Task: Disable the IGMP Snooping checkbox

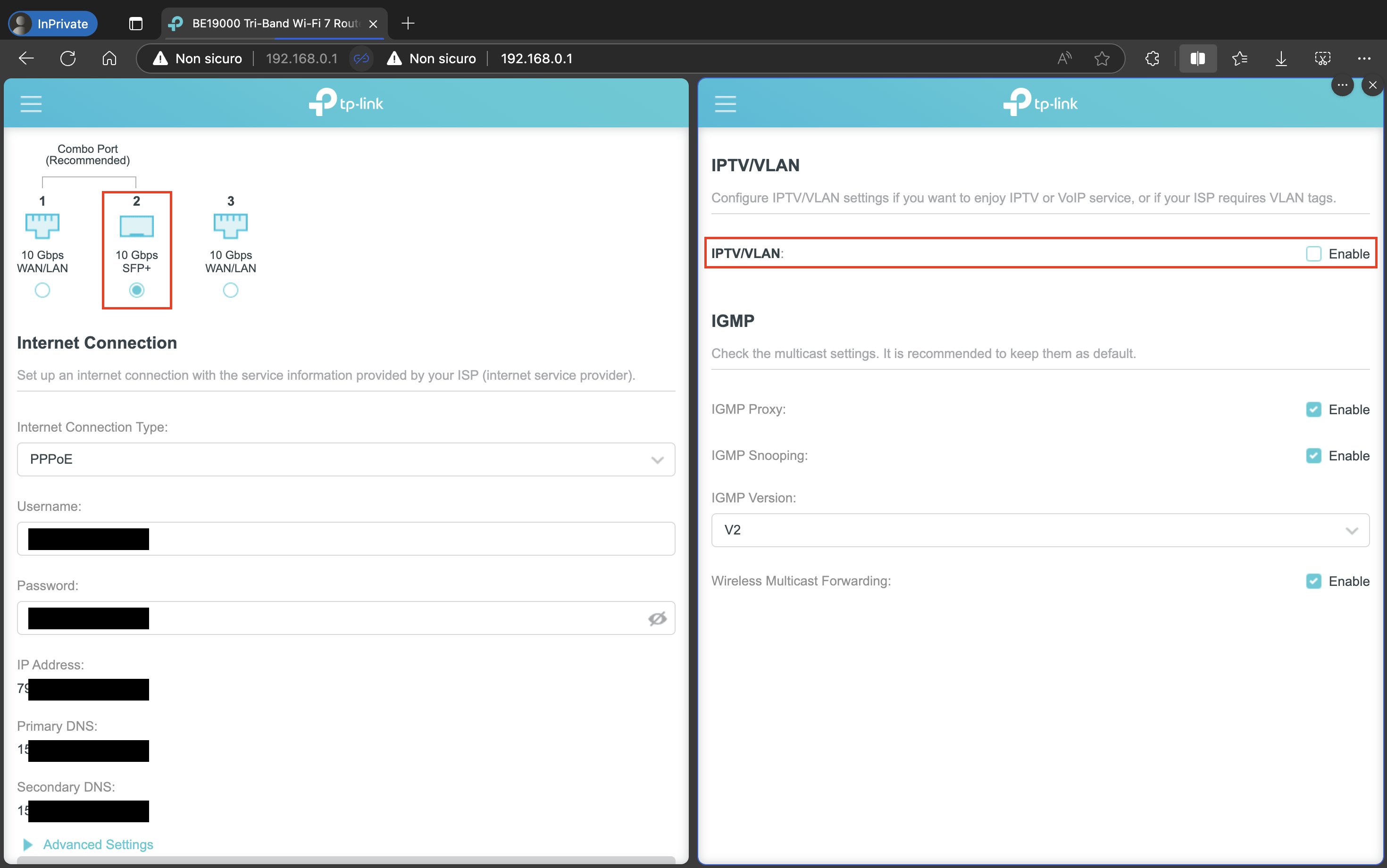Action: (1313, 456)
